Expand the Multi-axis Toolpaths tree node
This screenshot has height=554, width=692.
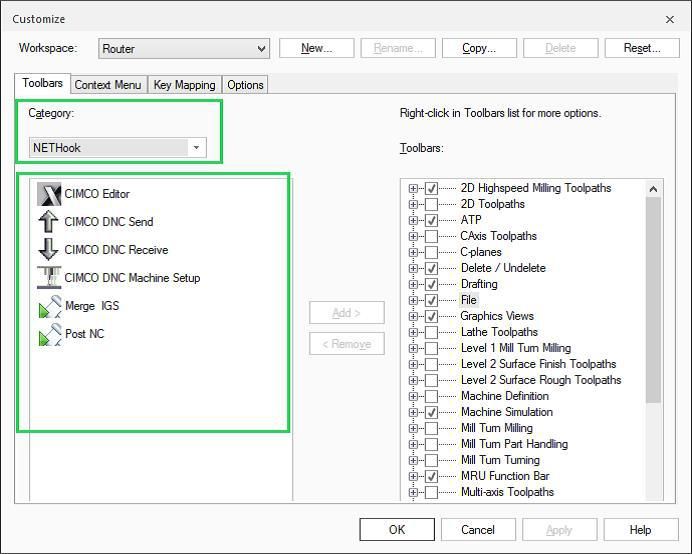click(x=413, y=492)
